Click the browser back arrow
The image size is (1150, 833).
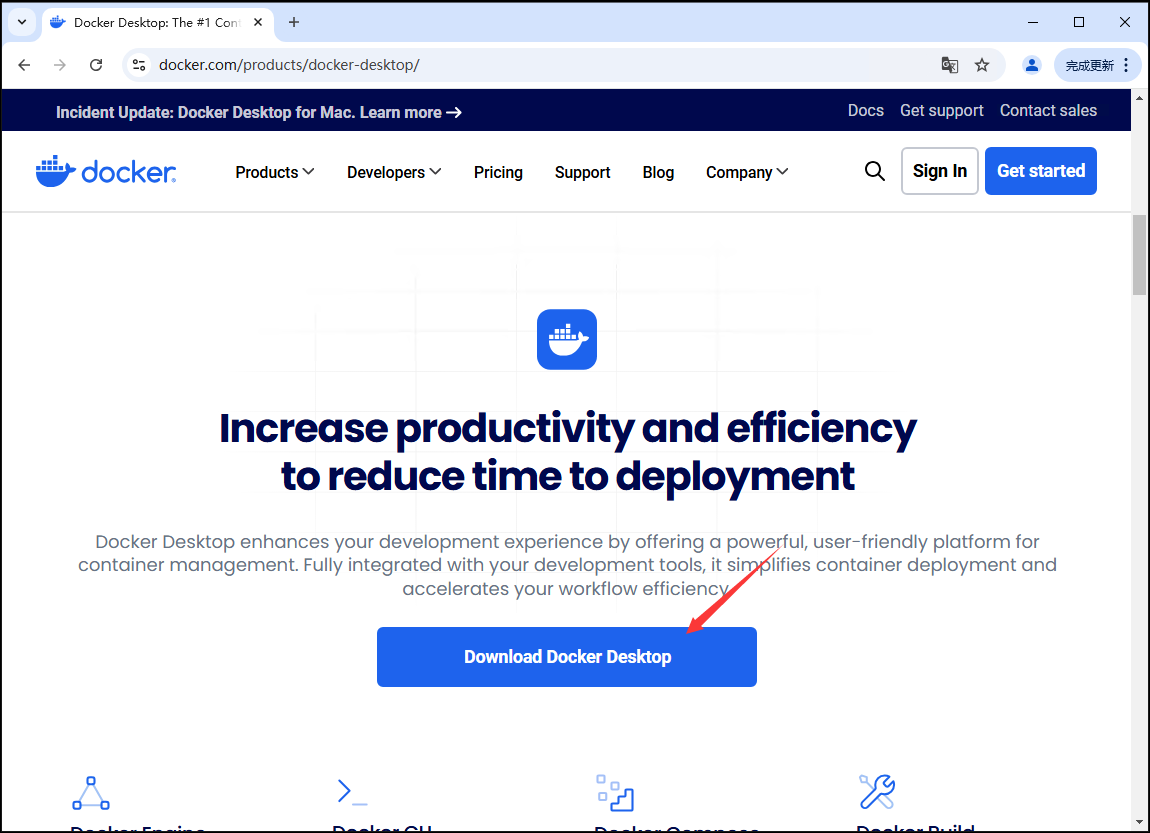[x=24, y=65]
